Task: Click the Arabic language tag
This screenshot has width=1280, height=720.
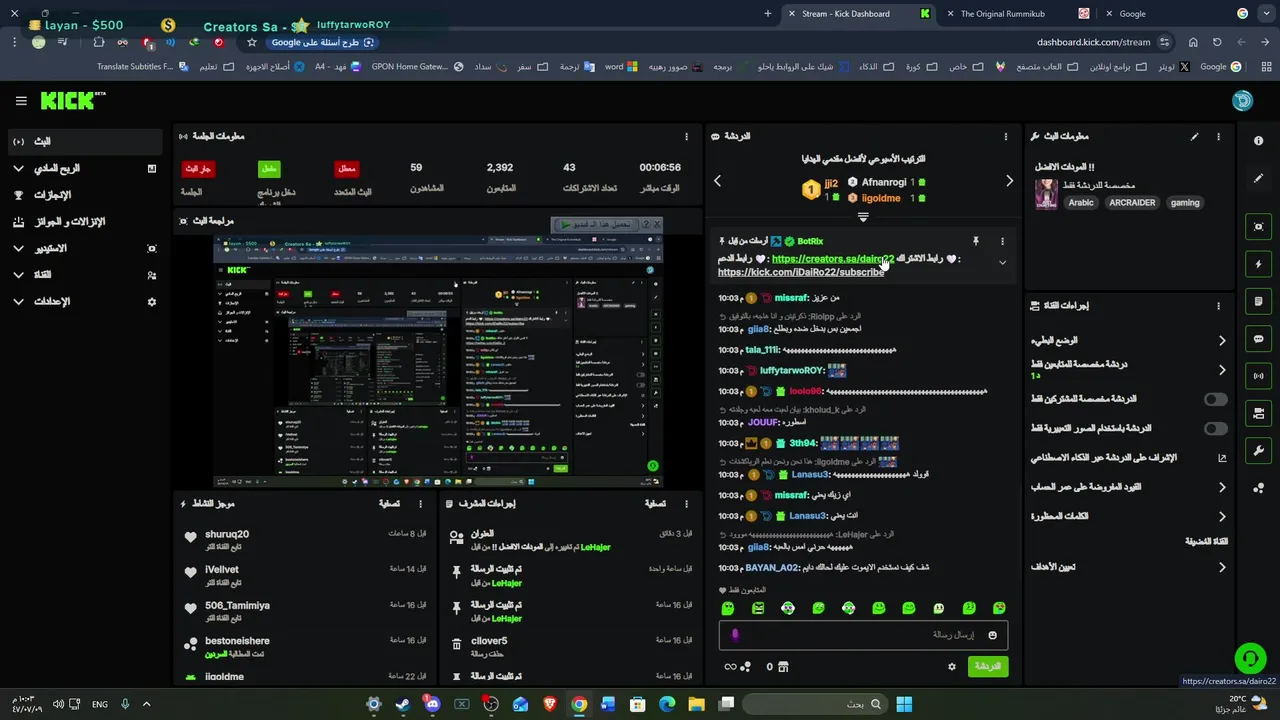Action: [1081, 203]
